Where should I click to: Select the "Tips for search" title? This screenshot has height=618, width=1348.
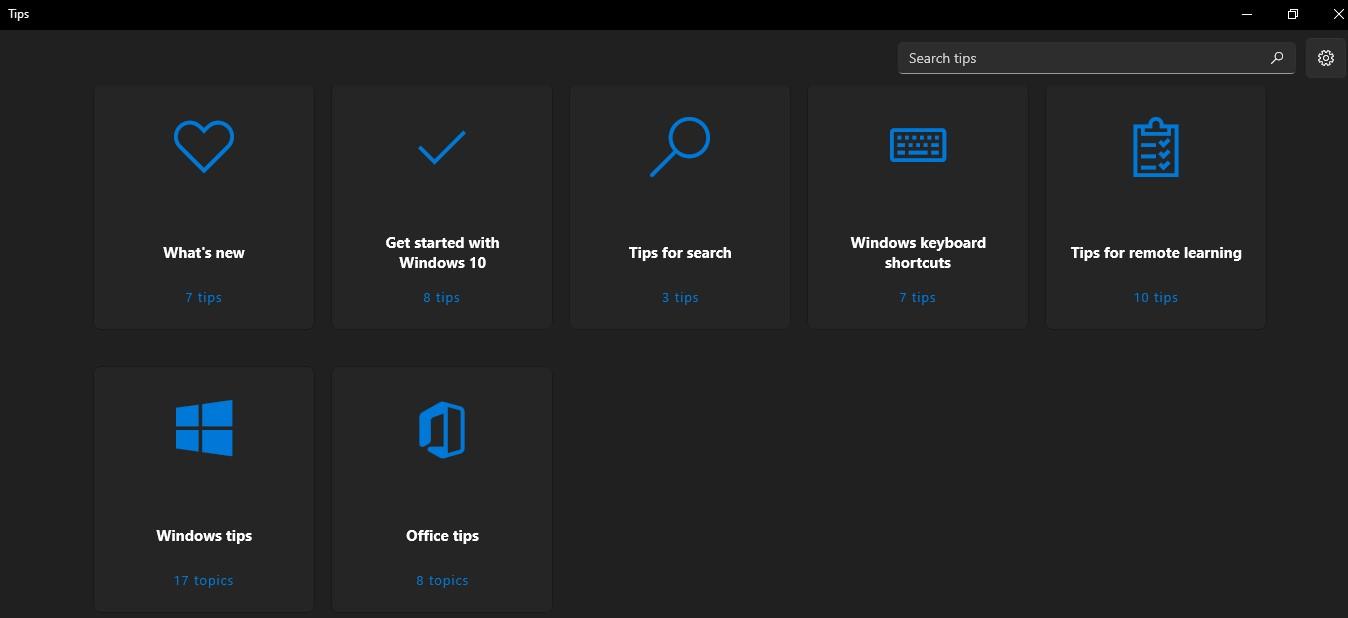tap(680, 253)
